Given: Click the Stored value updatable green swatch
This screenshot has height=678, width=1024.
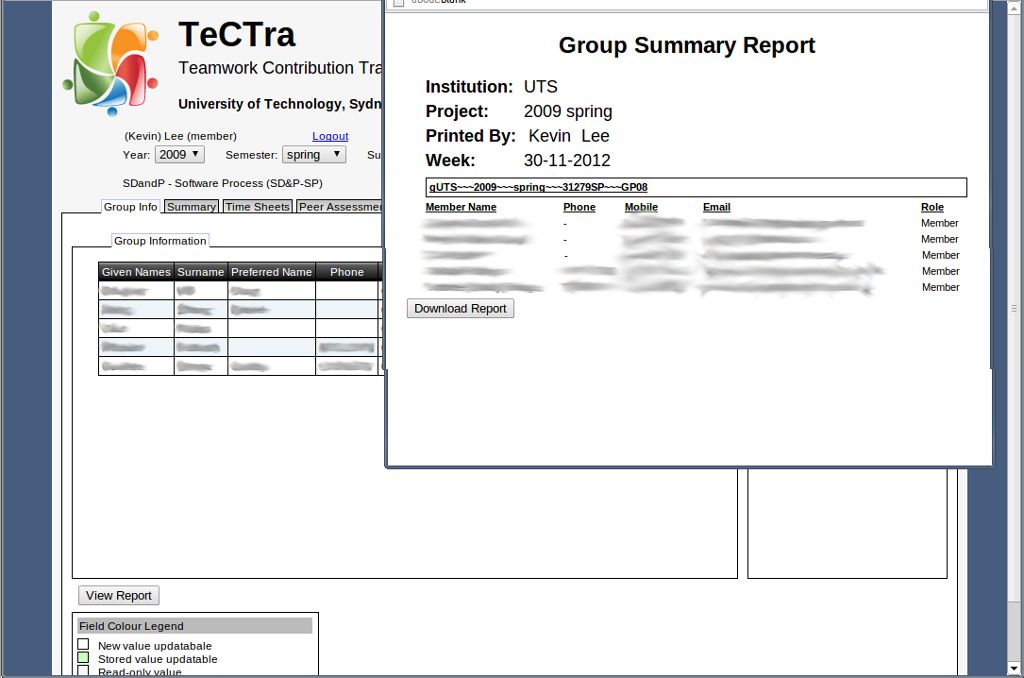Looking at the screenshot, I should 84,657.
